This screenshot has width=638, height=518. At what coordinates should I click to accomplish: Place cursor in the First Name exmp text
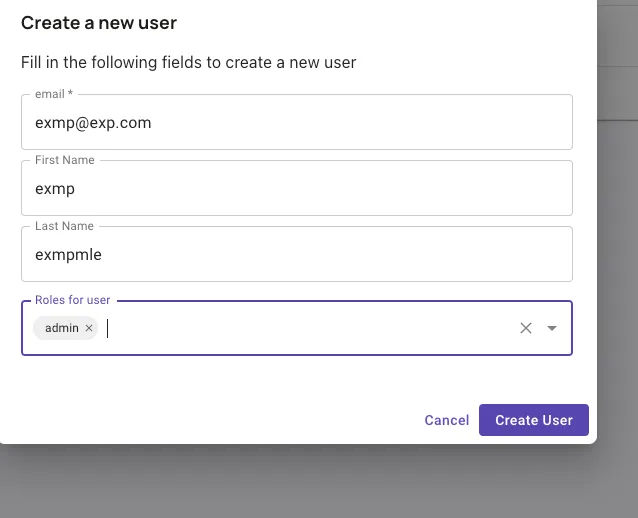[x=55, y=189]
